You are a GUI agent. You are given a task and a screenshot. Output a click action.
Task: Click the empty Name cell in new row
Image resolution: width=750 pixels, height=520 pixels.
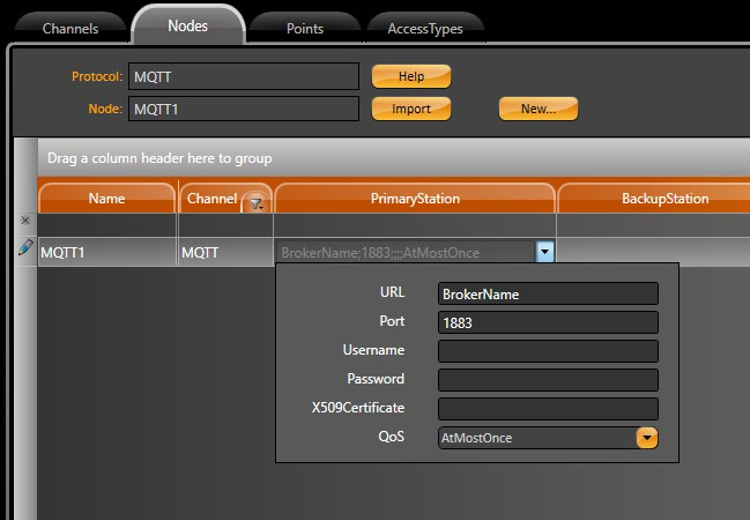coord(107,225)
